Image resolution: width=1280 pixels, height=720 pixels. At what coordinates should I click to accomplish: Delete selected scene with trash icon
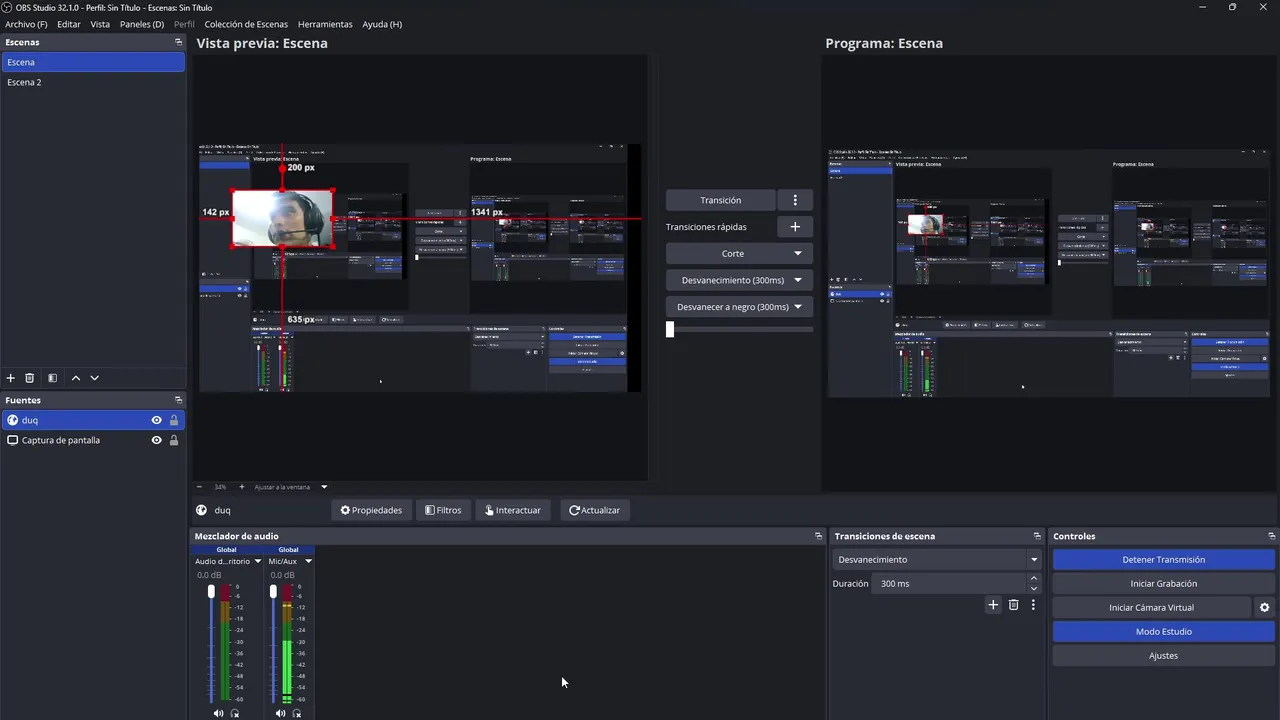point(30,378)
